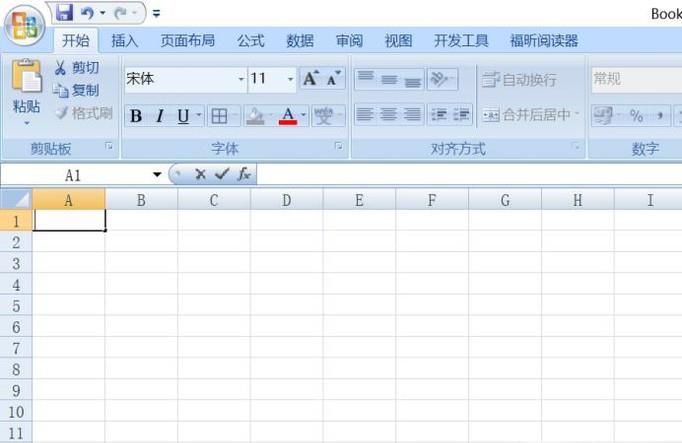
Task: Apply fill color with paint bucket
Action: tap(255, 116)
